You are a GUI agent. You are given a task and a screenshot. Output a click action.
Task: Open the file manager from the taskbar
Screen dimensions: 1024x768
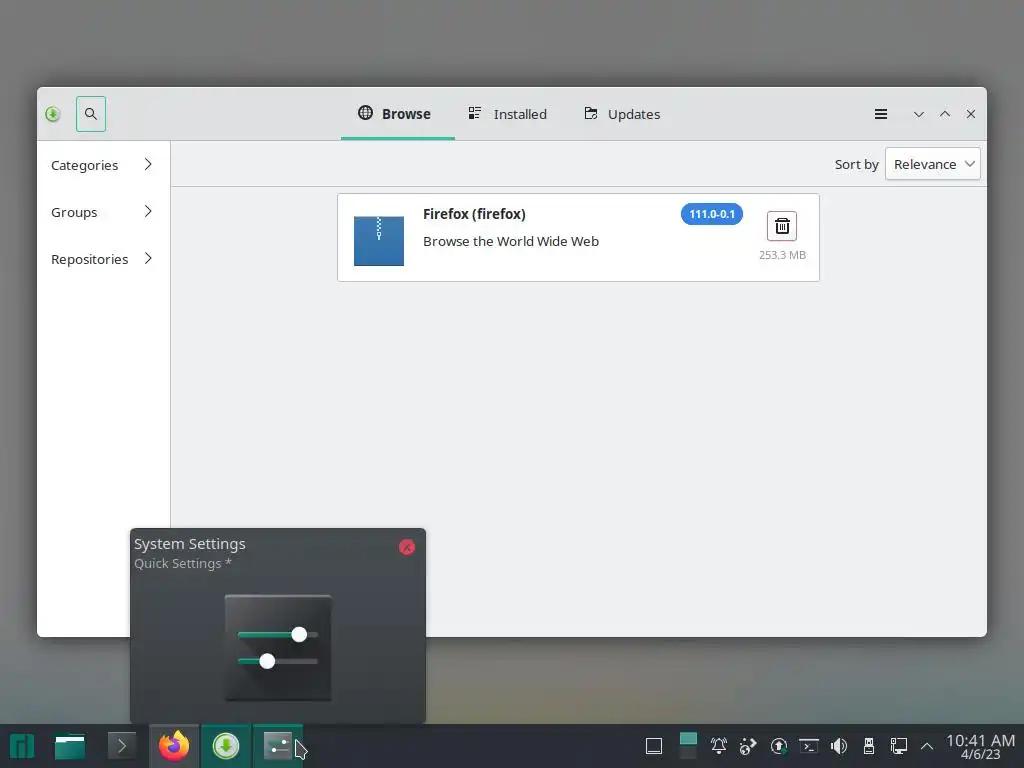point(70,746)
